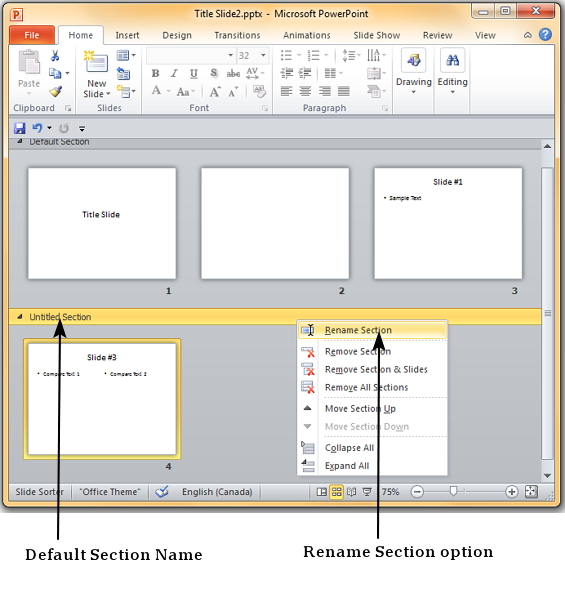Switch to the Design tab
Screen dimensions: 565x596
coord(177,35)
